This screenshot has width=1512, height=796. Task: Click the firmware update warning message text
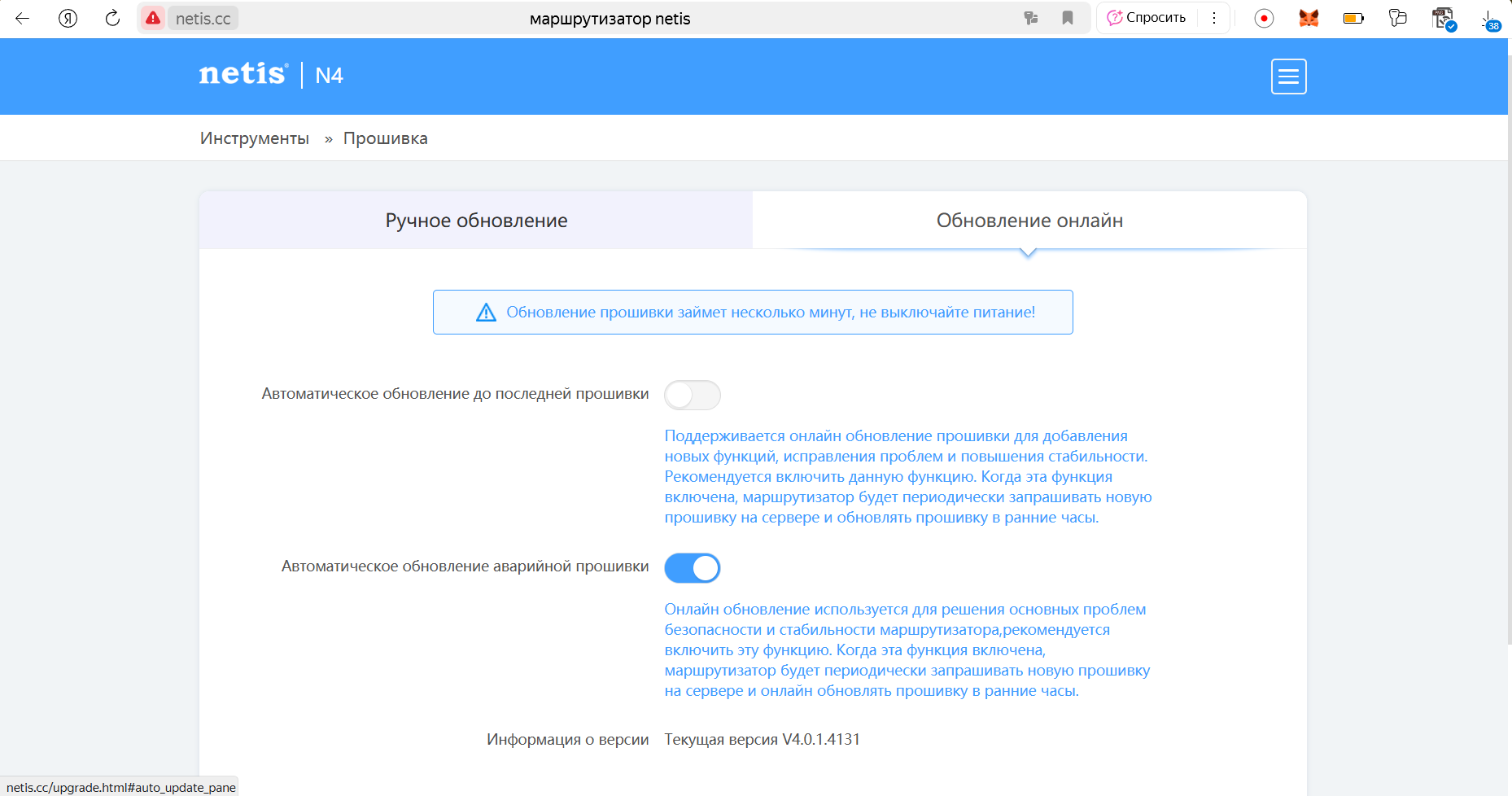[771, 313]
